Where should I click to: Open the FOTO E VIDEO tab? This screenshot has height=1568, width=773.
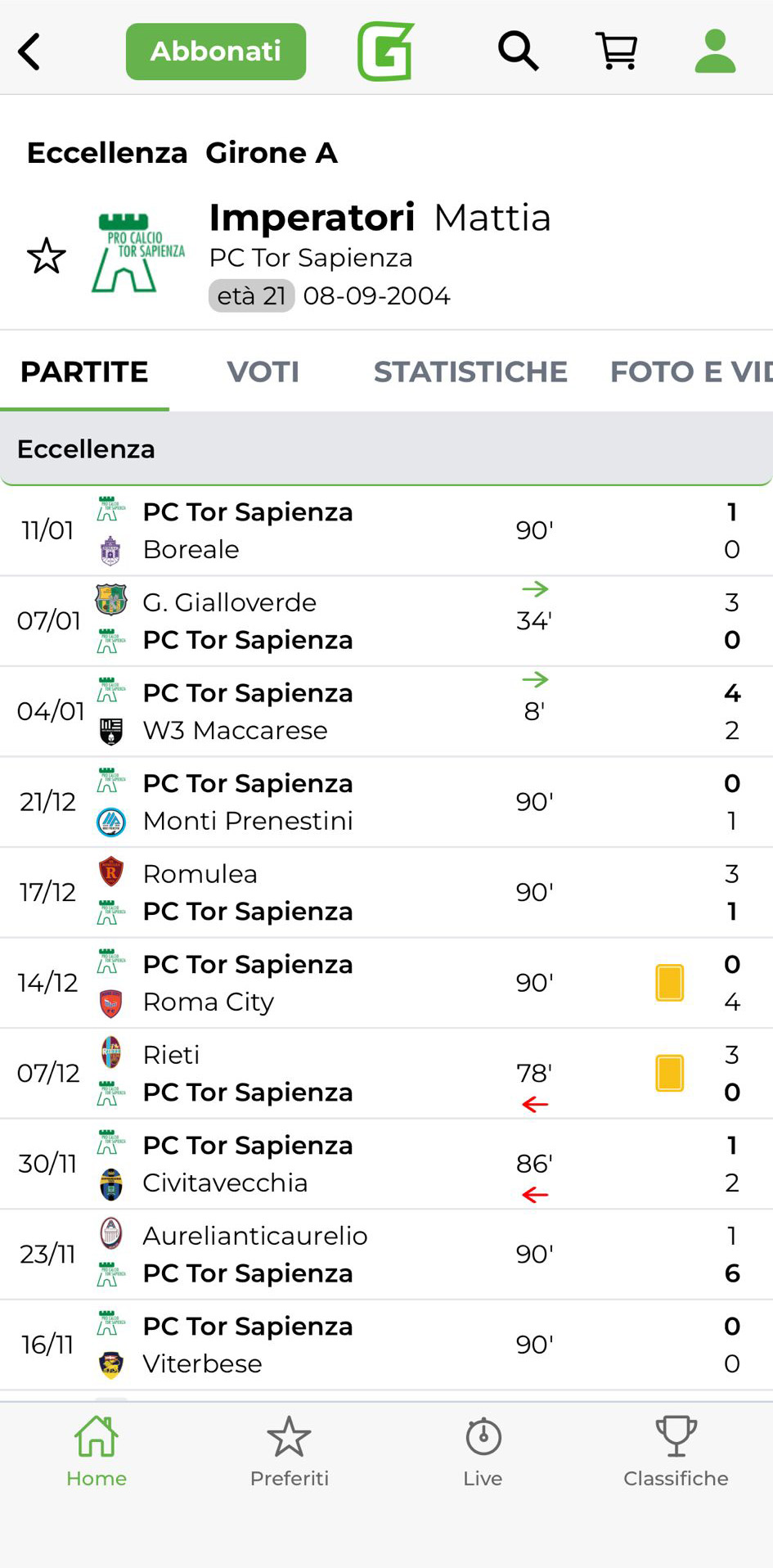pos(690,372)
